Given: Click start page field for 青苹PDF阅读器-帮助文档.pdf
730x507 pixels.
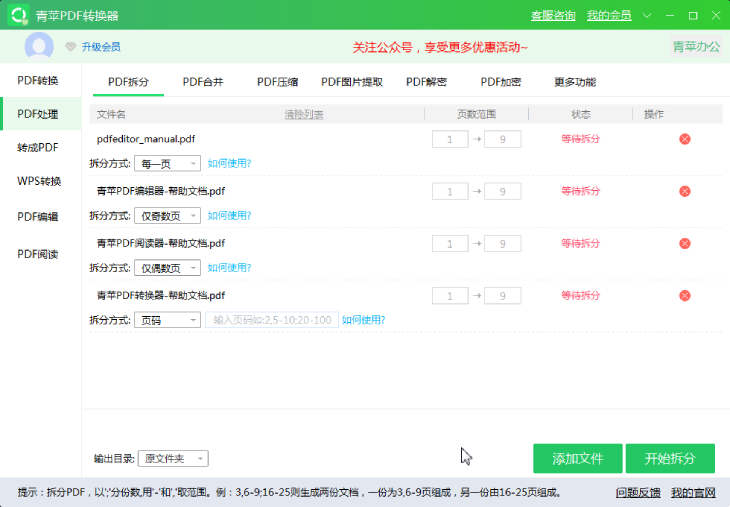Looking at the screenshot, I should 450,243.
